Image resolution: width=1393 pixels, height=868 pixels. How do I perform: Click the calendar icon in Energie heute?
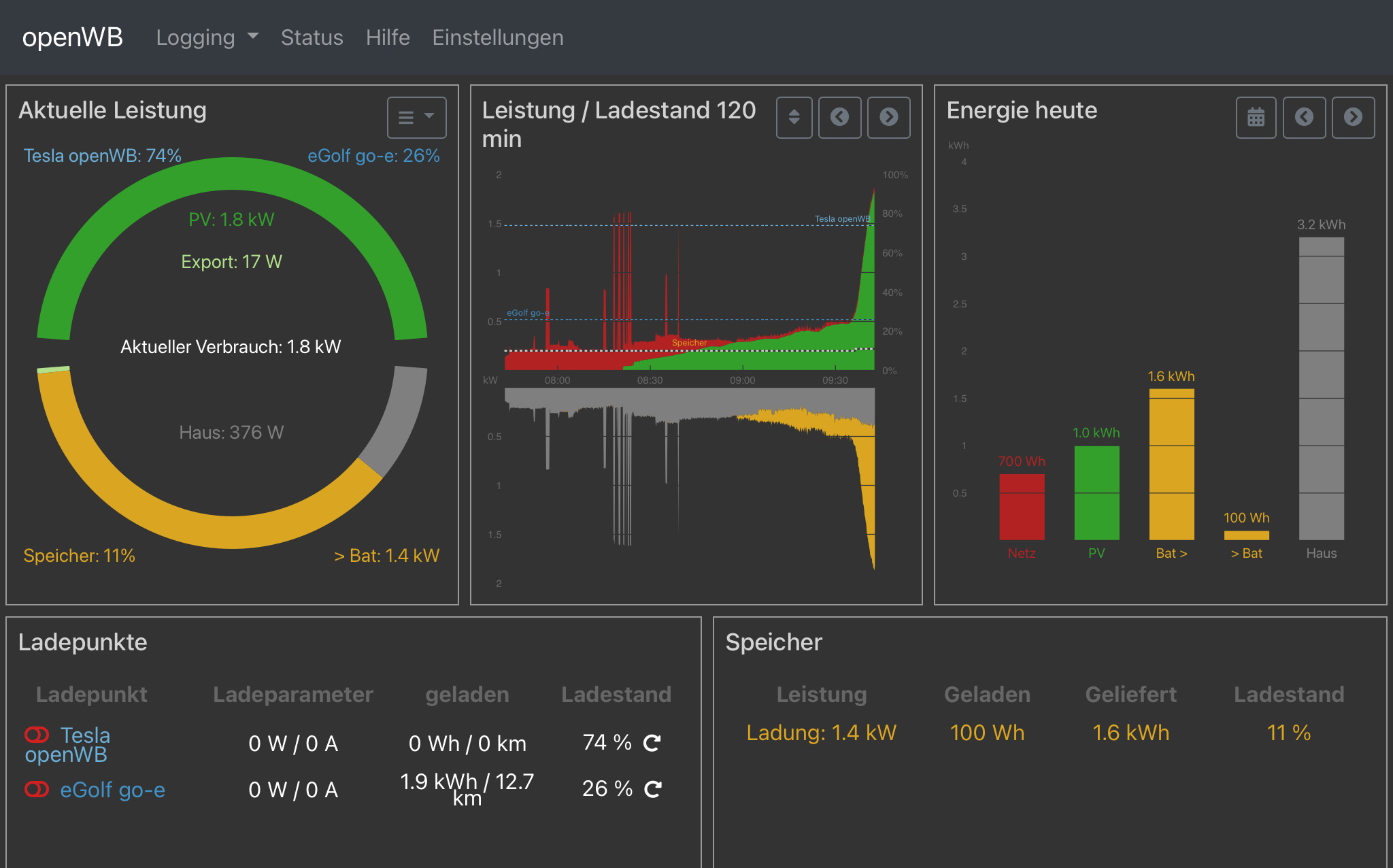(1256, 118)
